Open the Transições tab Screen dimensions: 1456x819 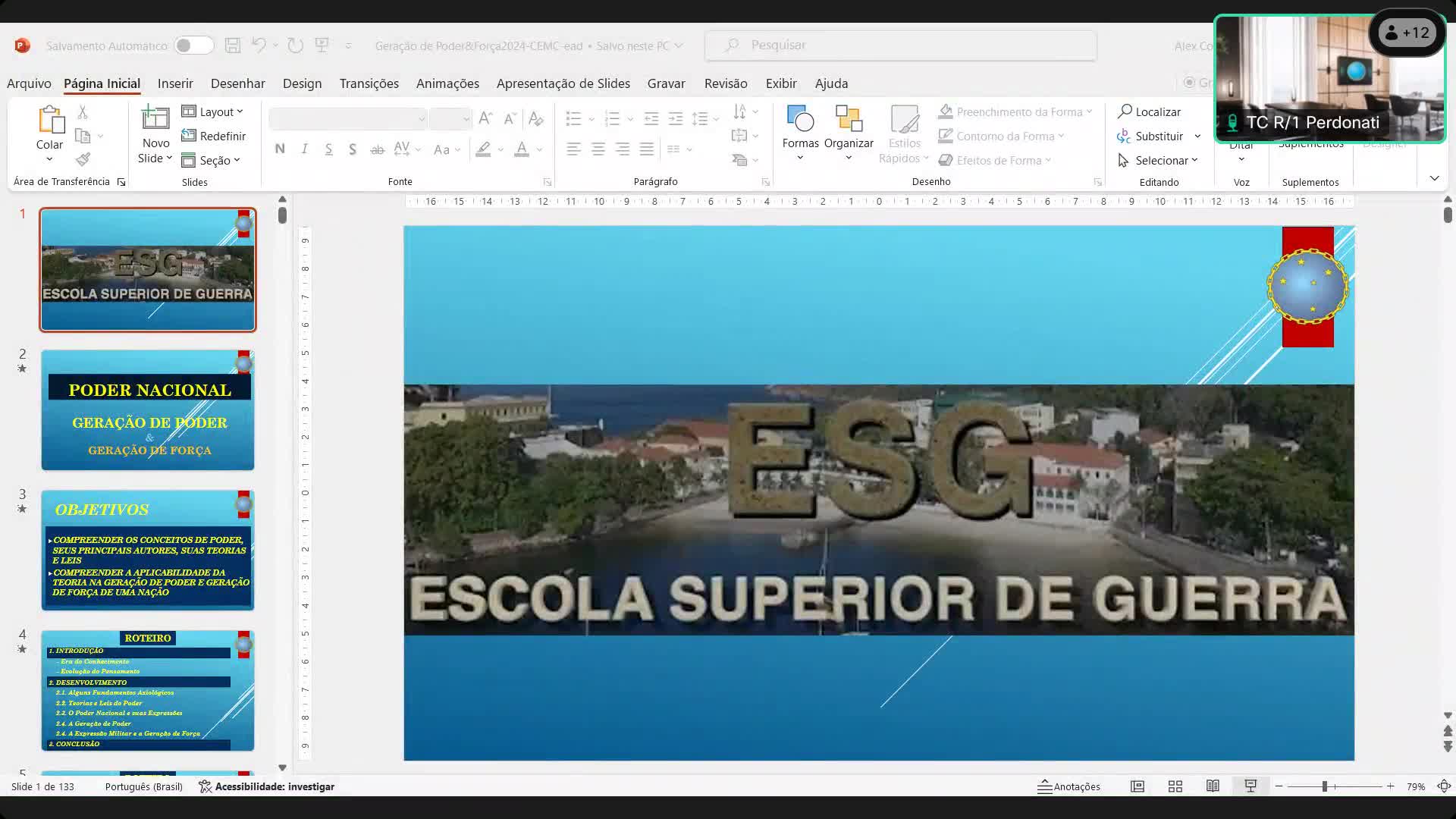[x=369, y=83]
